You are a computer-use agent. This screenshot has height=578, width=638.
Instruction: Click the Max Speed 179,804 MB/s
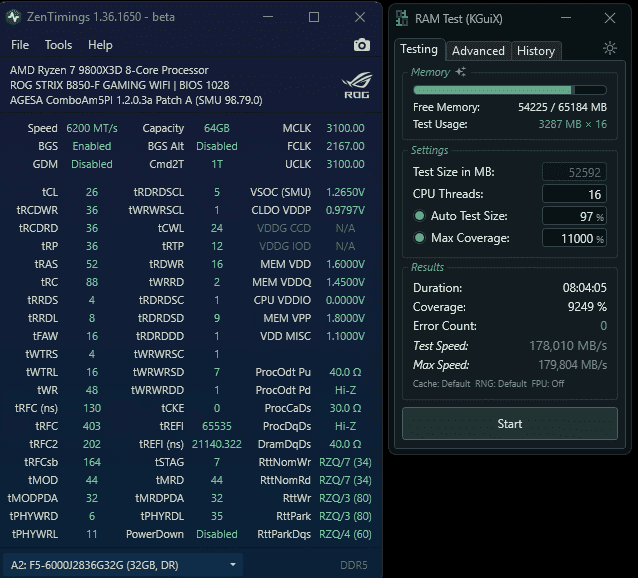572,365
